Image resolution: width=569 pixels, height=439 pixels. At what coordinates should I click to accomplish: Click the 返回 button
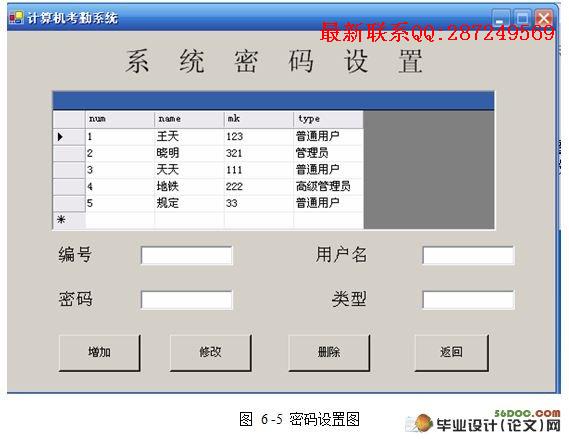[451, 353]
